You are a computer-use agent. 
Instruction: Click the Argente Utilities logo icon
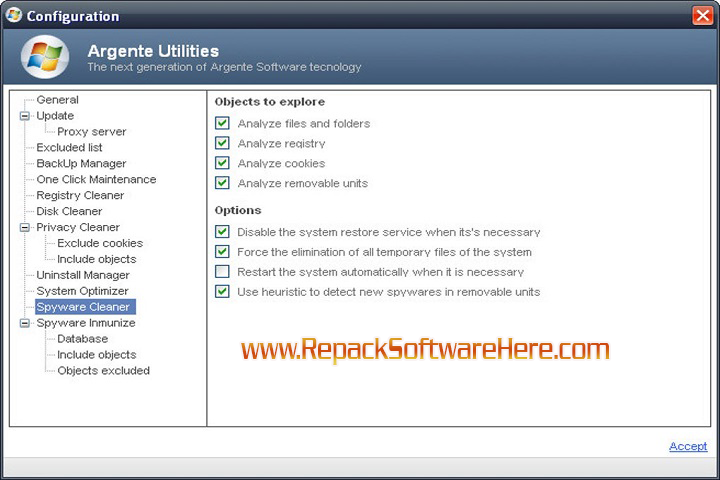coord(45,57)
